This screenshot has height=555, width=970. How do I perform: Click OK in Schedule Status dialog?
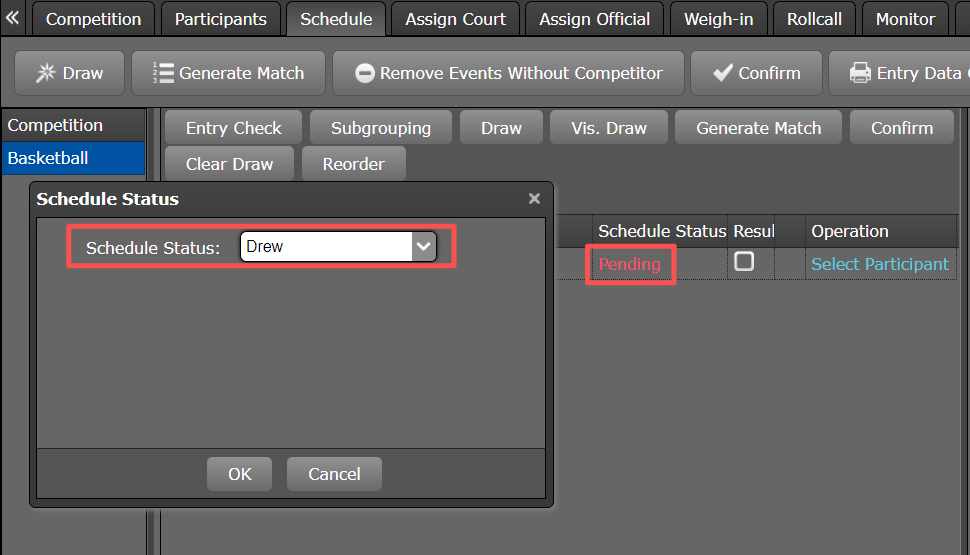(240, 474)
